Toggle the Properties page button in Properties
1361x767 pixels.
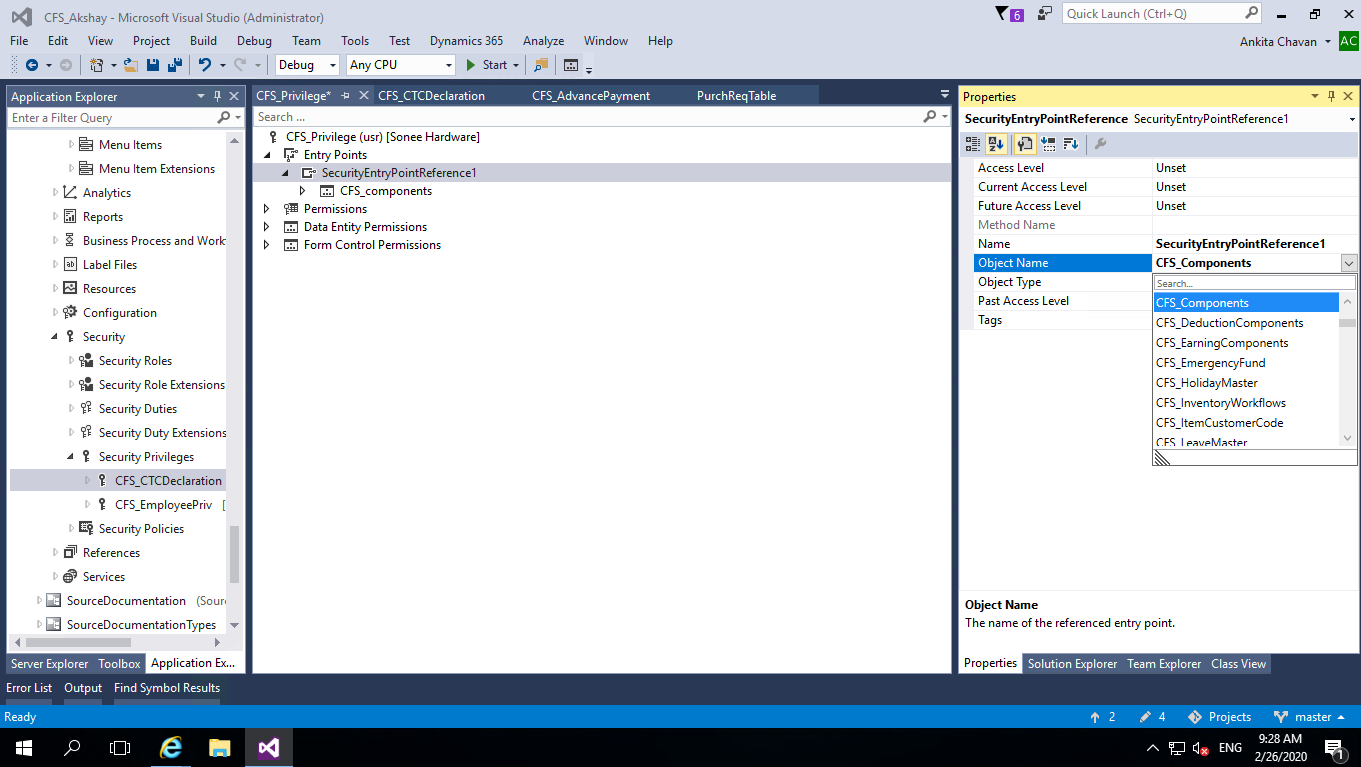1025,144
